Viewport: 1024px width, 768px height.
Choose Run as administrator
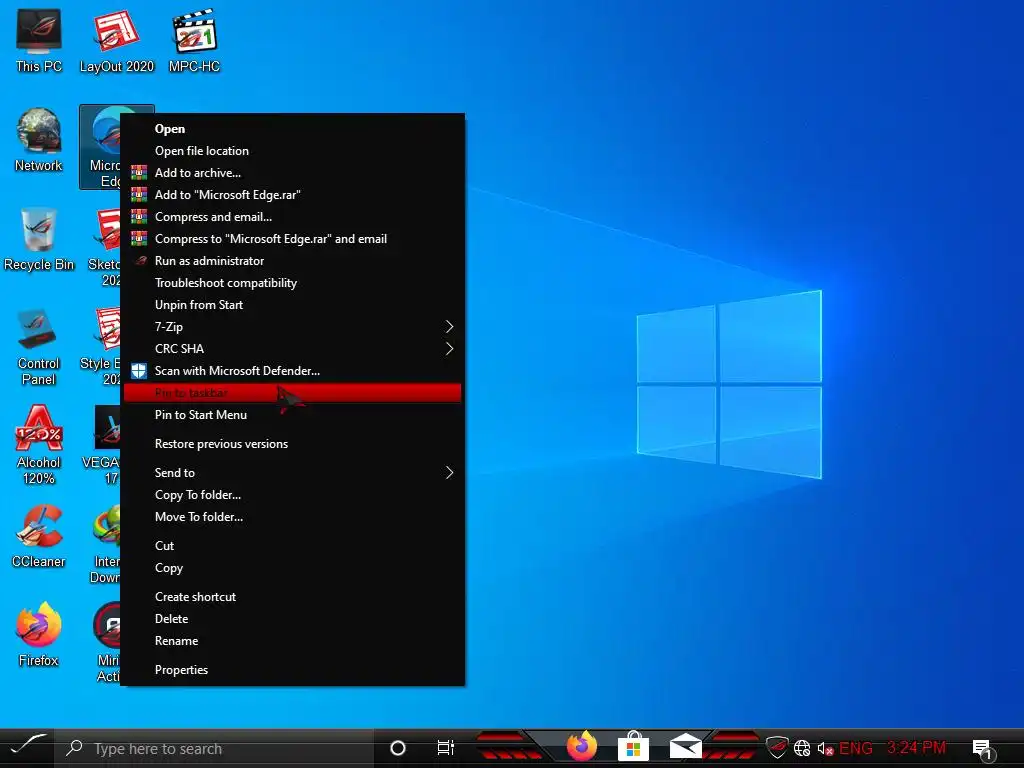[x=293, y=261]
